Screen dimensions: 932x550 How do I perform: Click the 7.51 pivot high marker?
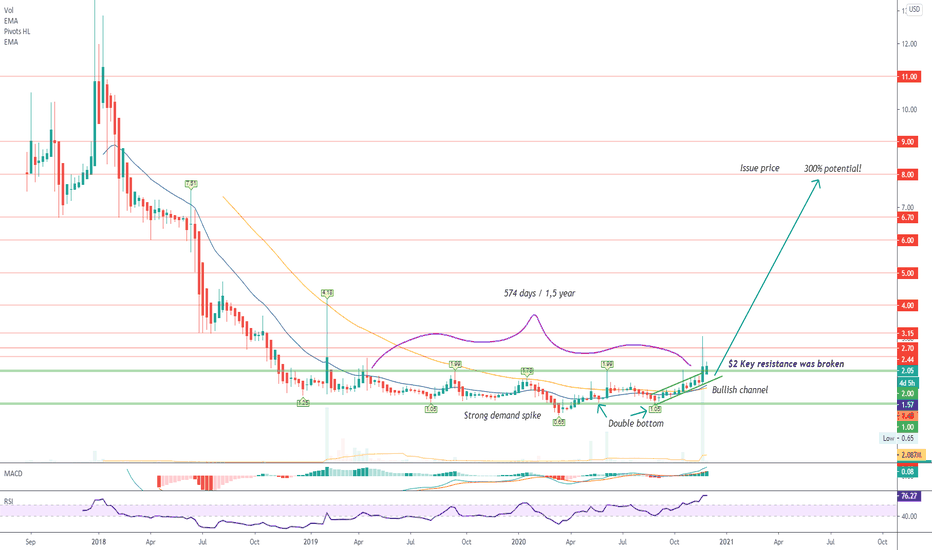[191, 184]
